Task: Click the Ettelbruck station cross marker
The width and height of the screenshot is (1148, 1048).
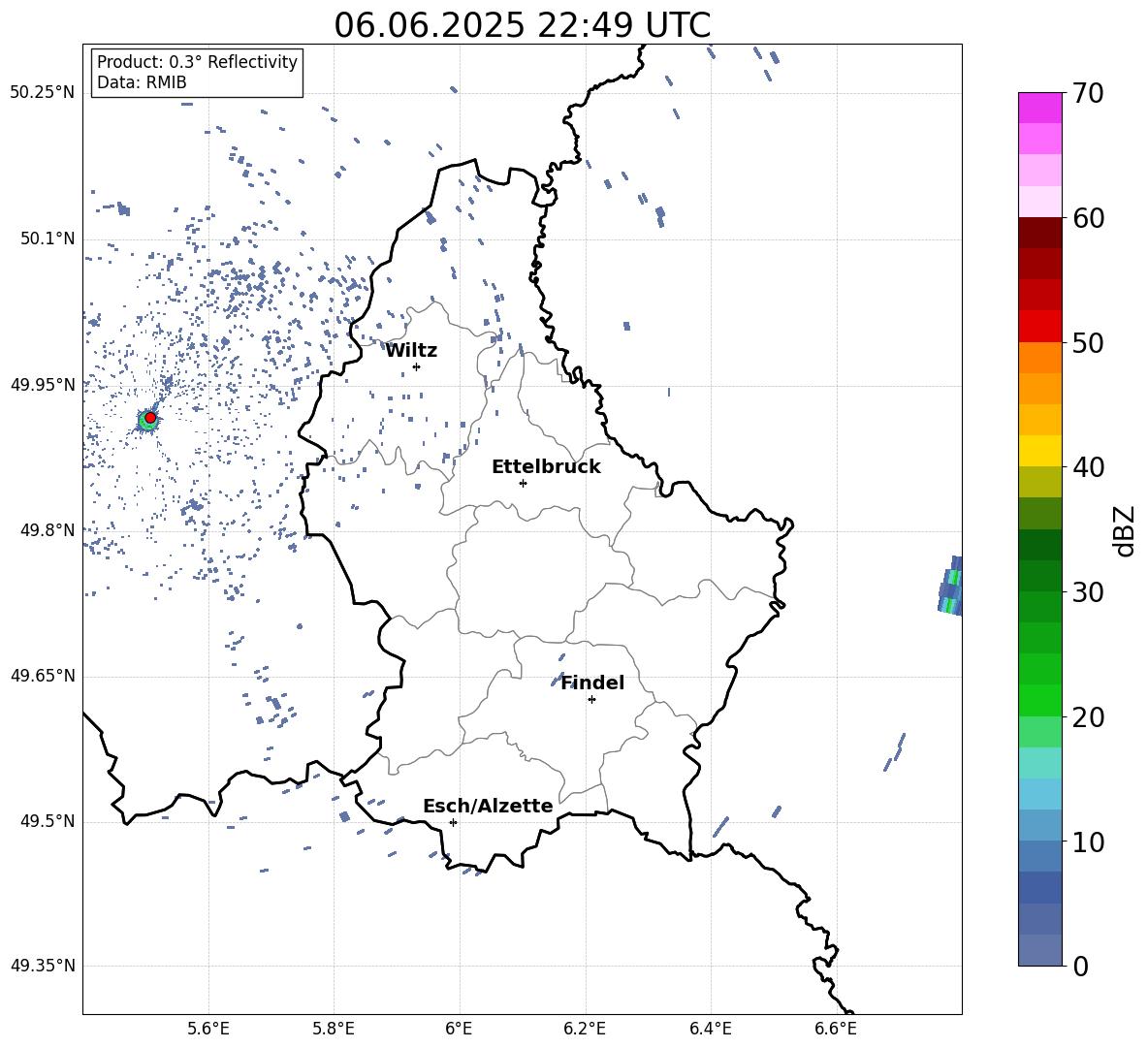Action: pos(523,483)
